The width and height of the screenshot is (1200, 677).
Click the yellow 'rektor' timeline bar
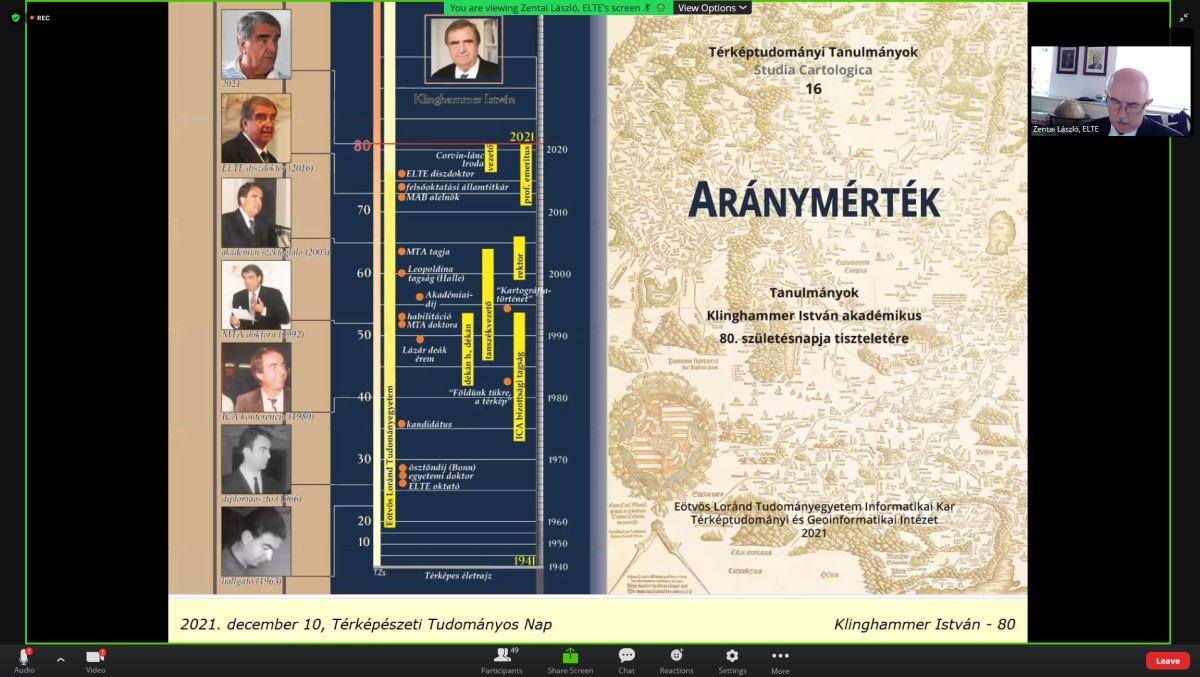coord(519,260)
